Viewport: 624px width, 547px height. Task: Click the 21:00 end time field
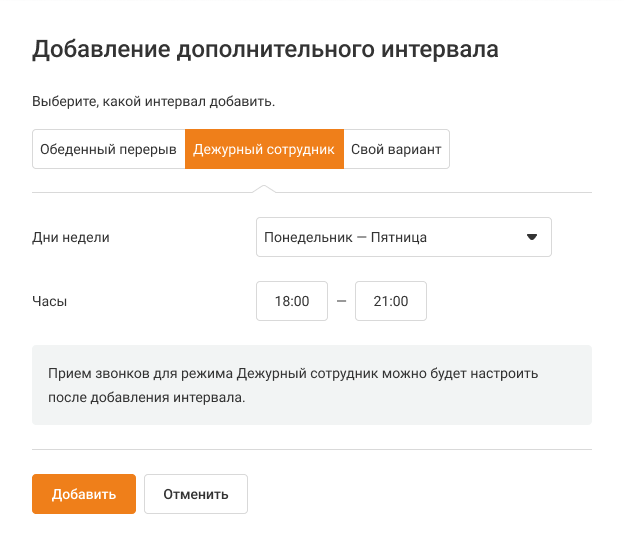tap(391, 301)
